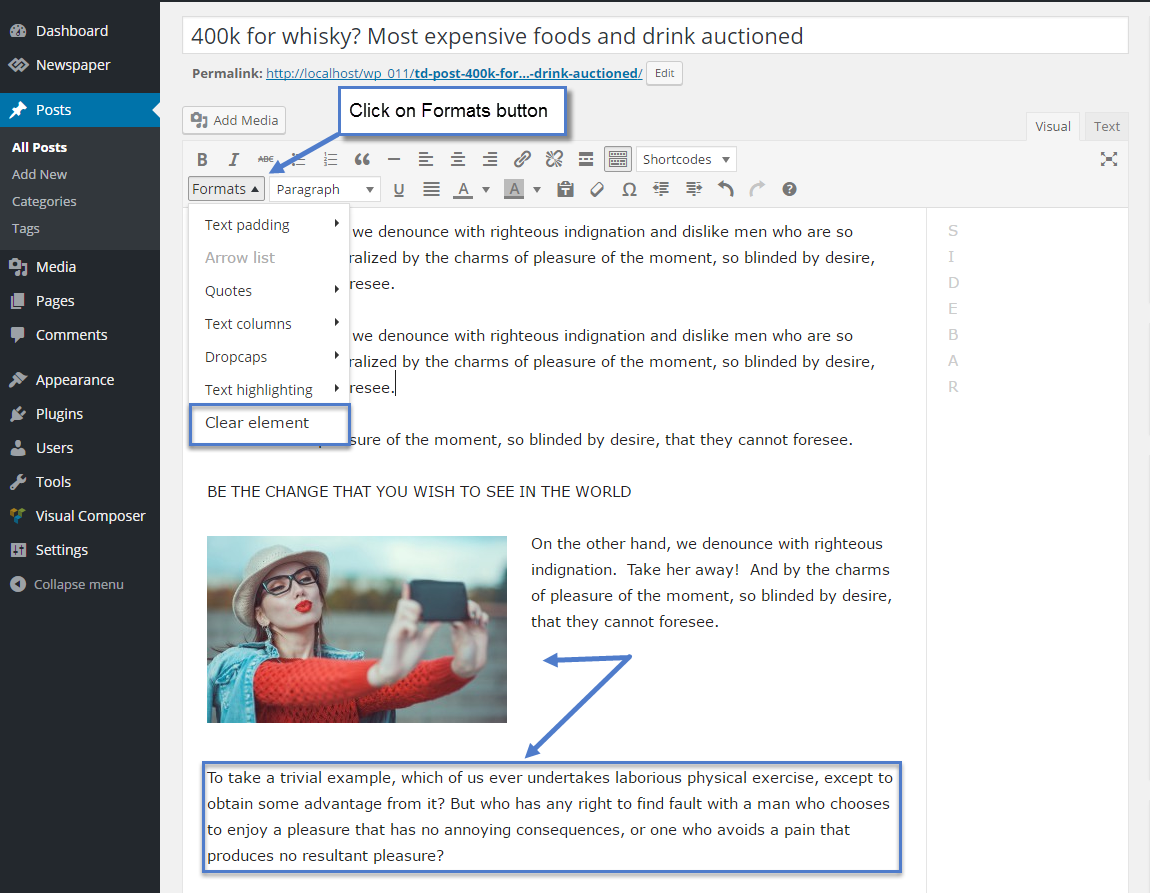This screenshot has width=1150, height=893.
Task: Expand the Text columns submenu
Action: [x=269, y=323]
